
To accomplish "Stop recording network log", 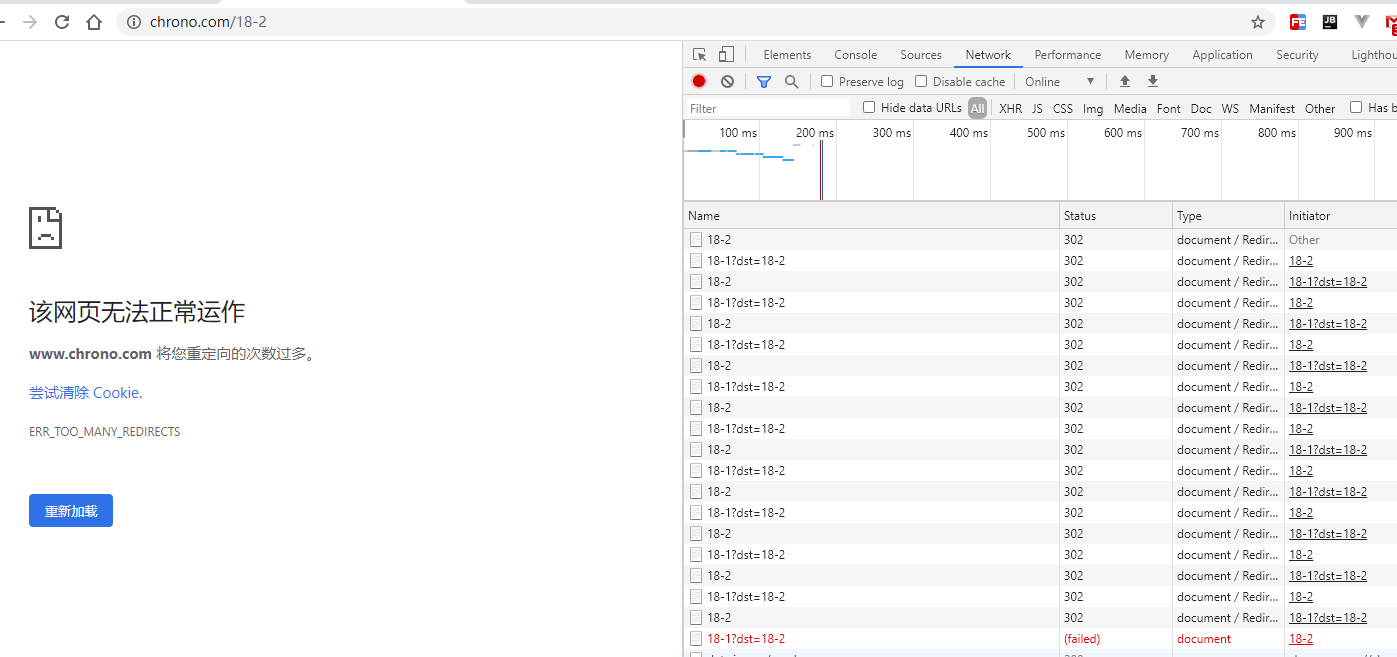I will (699, 81).
